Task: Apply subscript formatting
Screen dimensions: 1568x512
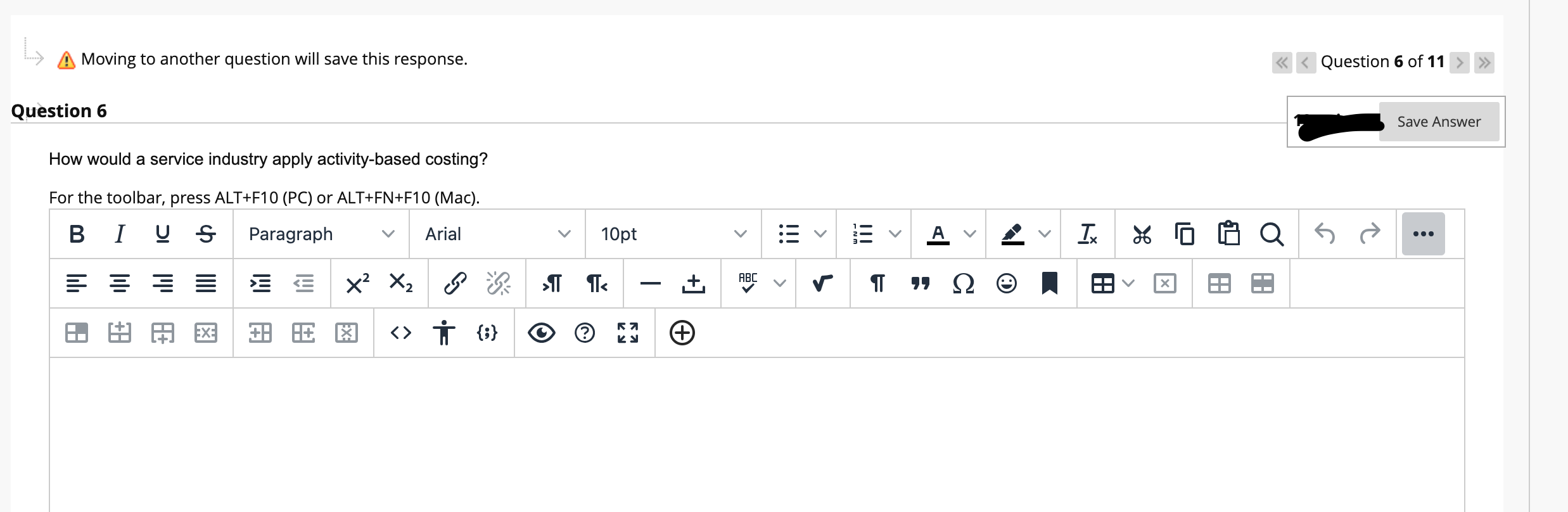Action: [401, 283]
